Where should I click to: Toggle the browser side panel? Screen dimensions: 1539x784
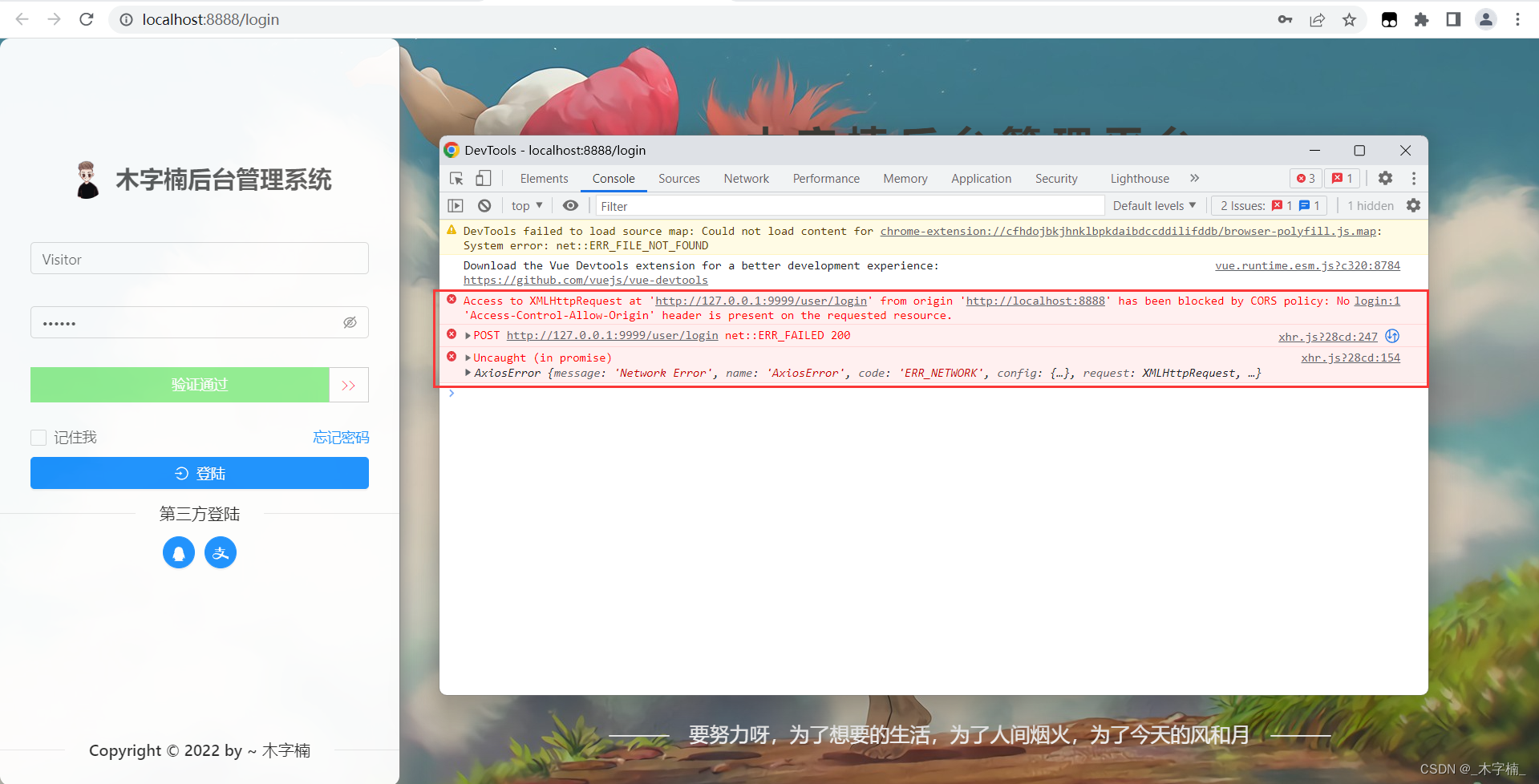(1453, 19)
